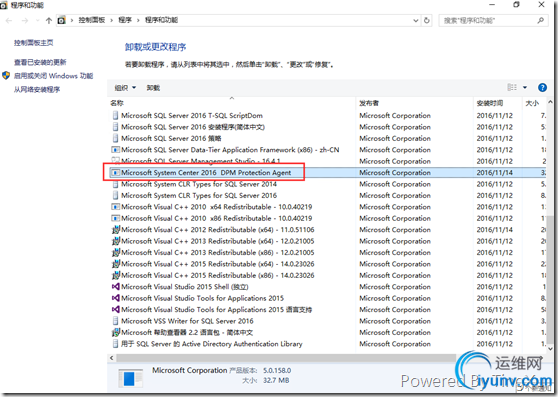The height and width of the screenshot is (397, 558).
Task: Select icon of System CLR Types for SQL Server 2014
Action: tap(115, 184)
